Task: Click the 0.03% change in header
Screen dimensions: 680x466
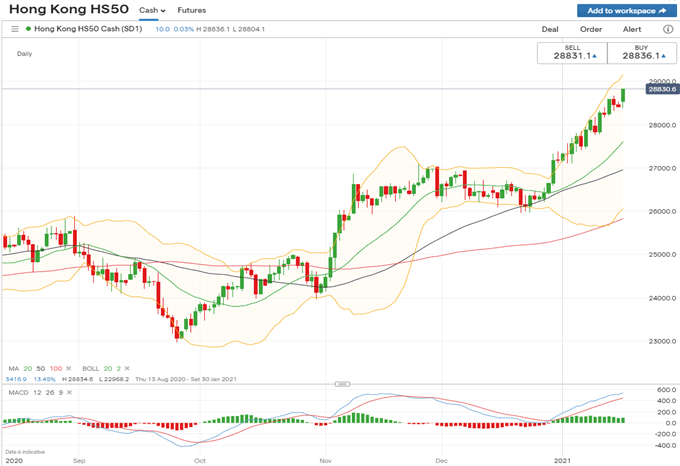Action: (183, 29)
